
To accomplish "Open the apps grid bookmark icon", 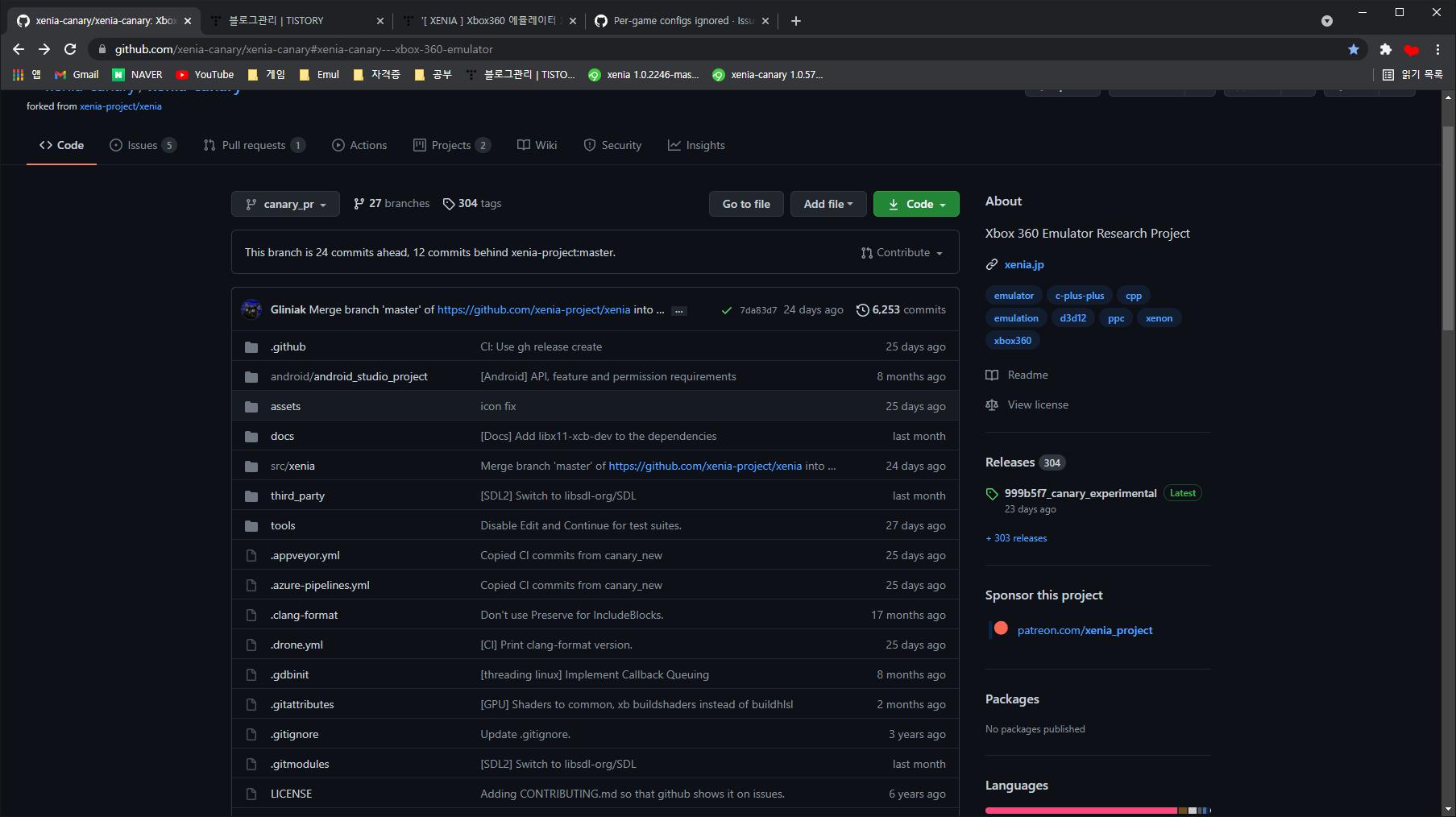I will pos(18,74).
